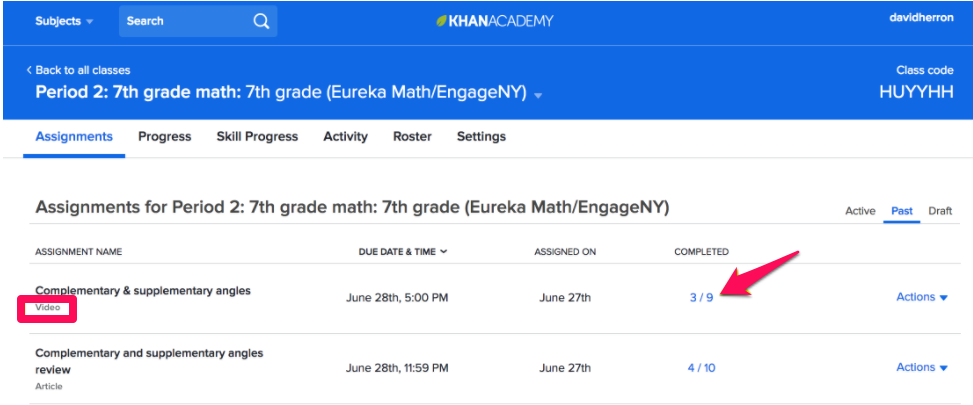Open Actions menu for video assignment
Image resolution: width=973 pixels, height=405 pixels.
(921, 297)
